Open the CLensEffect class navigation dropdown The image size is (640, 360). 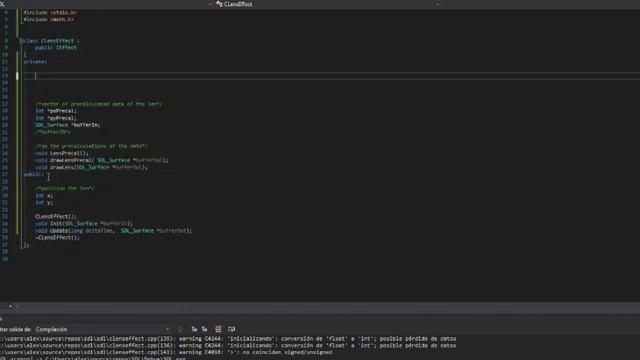(x=327, y=4)
